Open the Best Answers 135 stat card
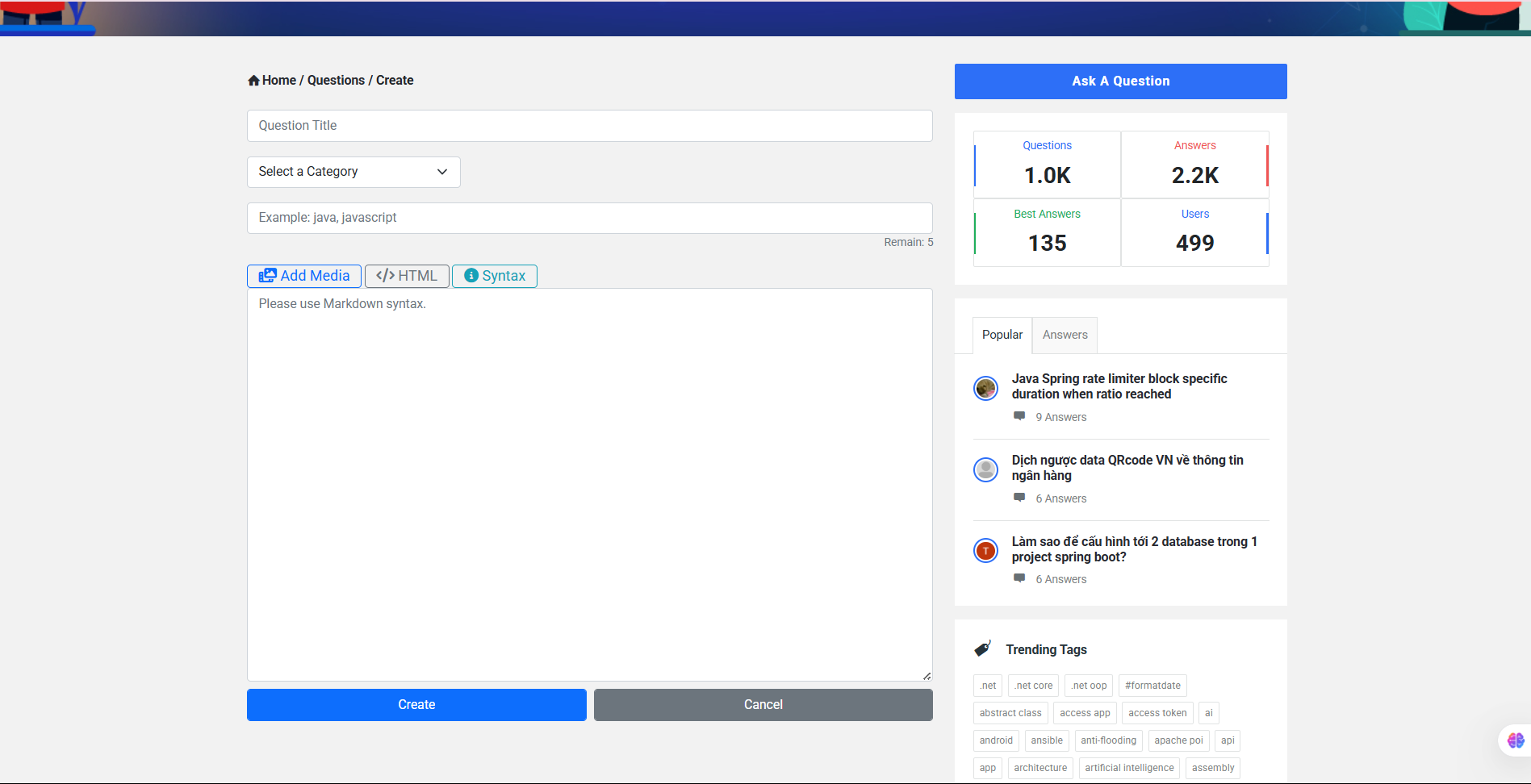Viewport: 1531px width, 784px height. coord(1048,232)
